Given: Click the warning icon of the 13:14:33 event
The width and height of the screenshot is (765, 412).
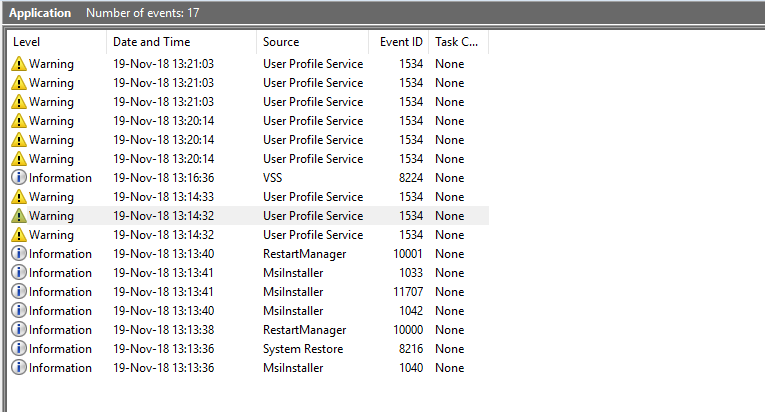Looking at the screenshot, I should (19, 197).
